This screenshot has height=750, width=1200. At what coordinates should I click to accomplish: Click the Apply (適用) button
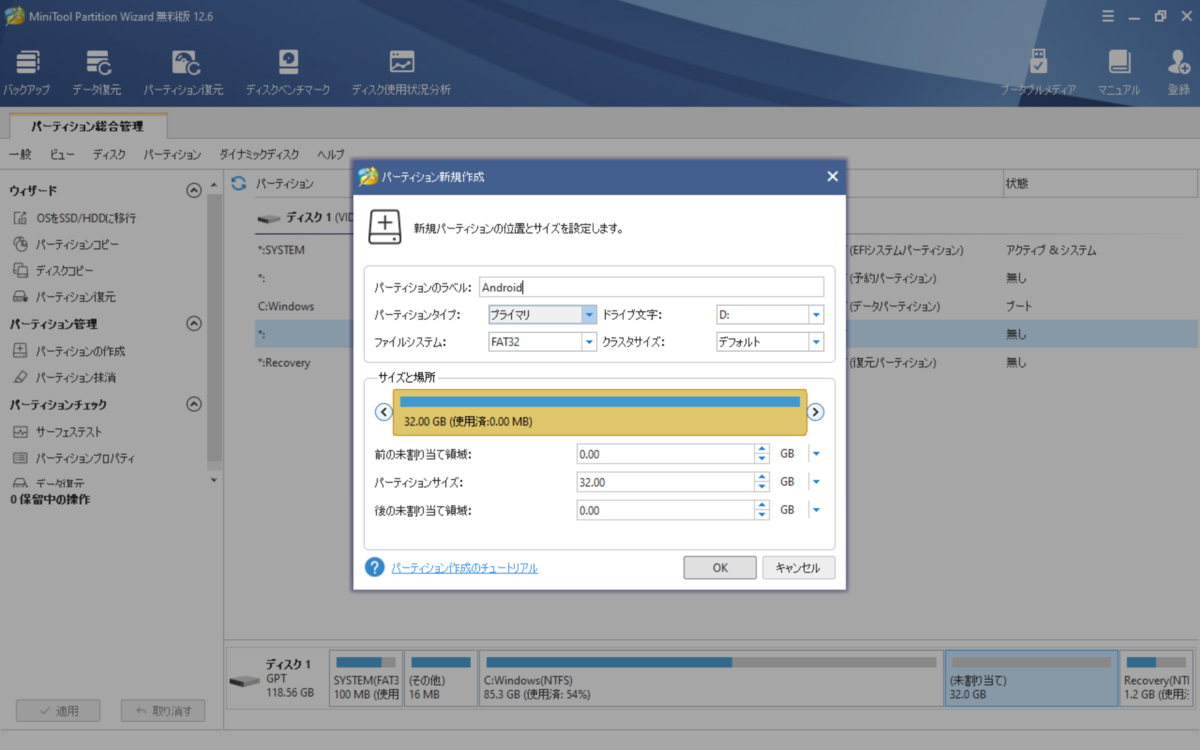[58, 711]
